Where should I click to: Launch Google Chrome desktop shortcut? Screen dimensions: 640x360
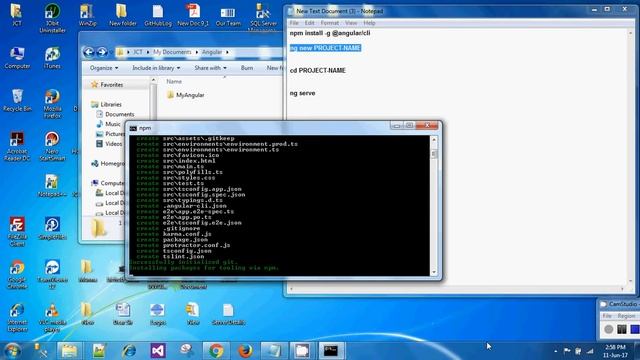click(x=17, y=274)
